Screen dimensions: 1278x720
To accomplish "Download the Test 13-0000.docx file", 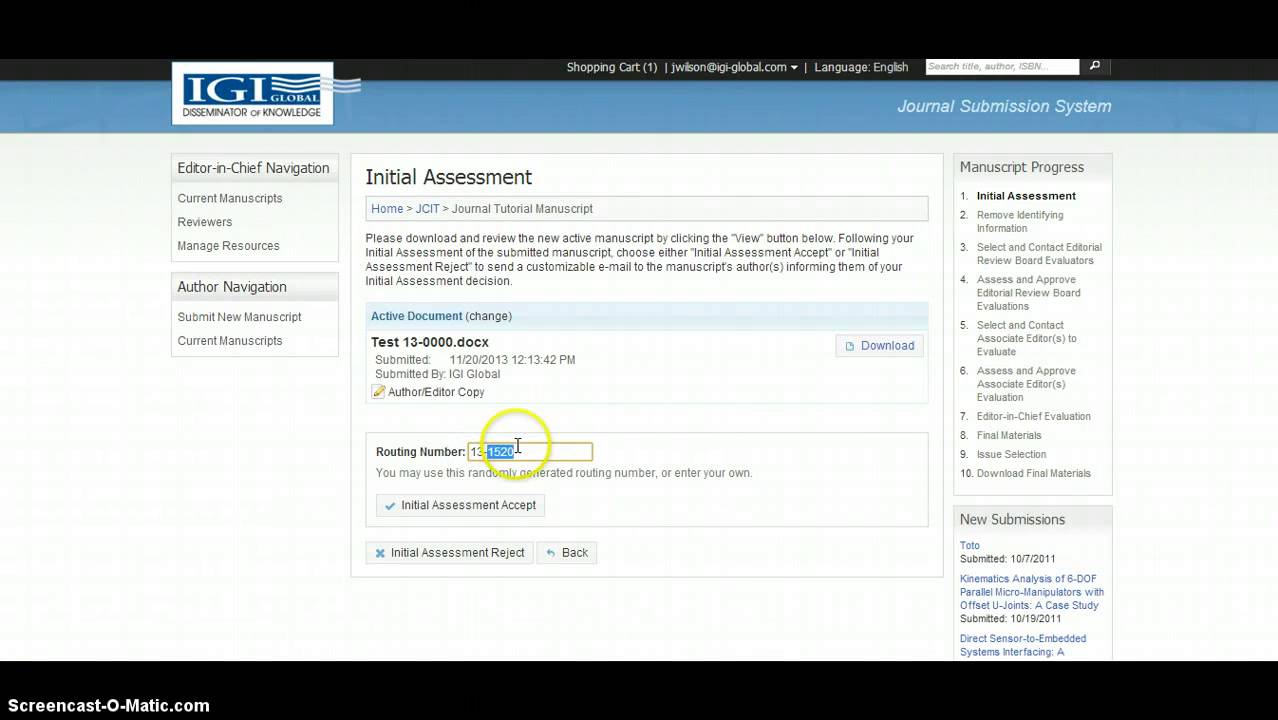I will (x=880, y=346).
